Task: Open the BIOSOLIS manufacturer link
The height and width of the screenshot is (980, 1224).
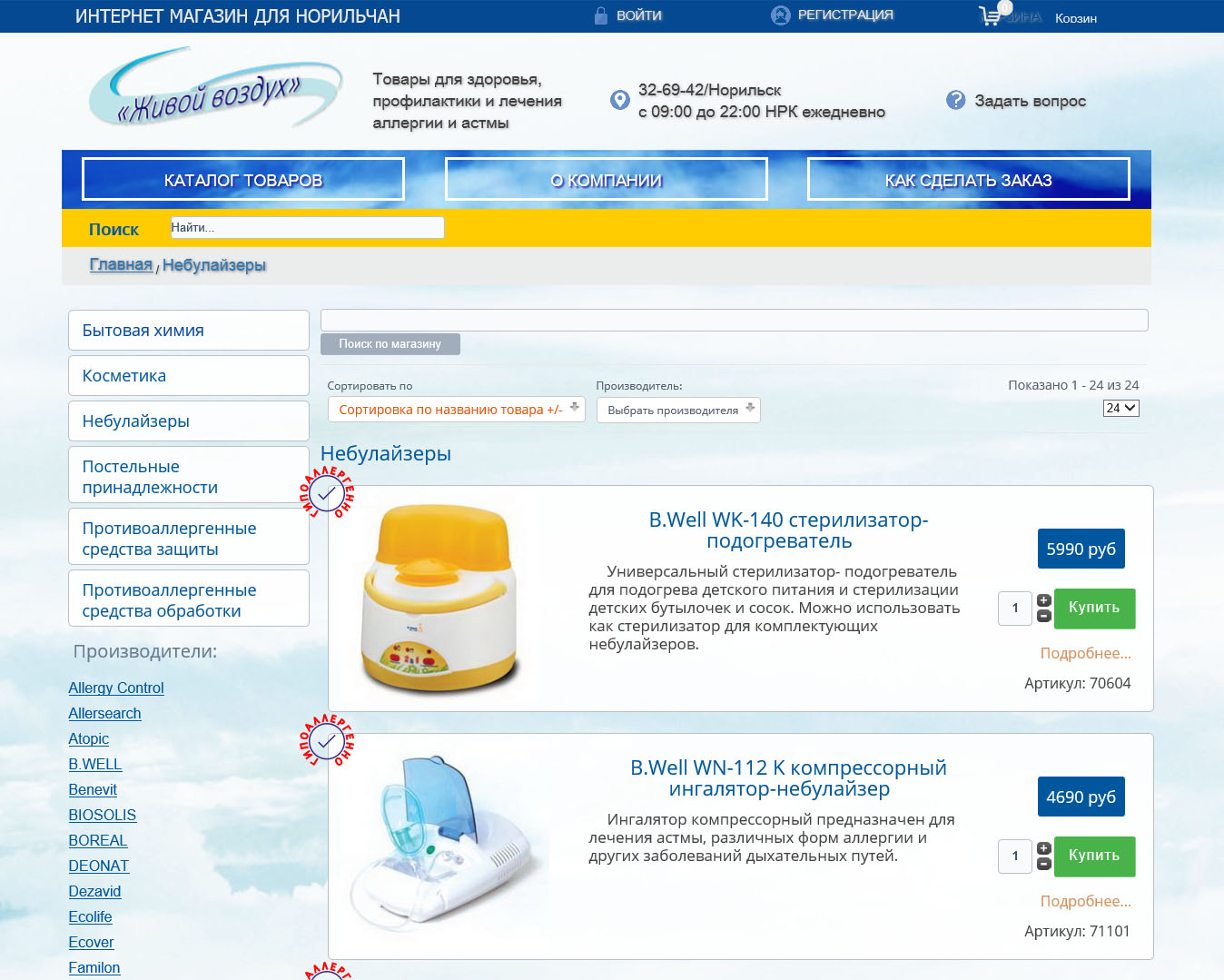Action: click(102, 816)
